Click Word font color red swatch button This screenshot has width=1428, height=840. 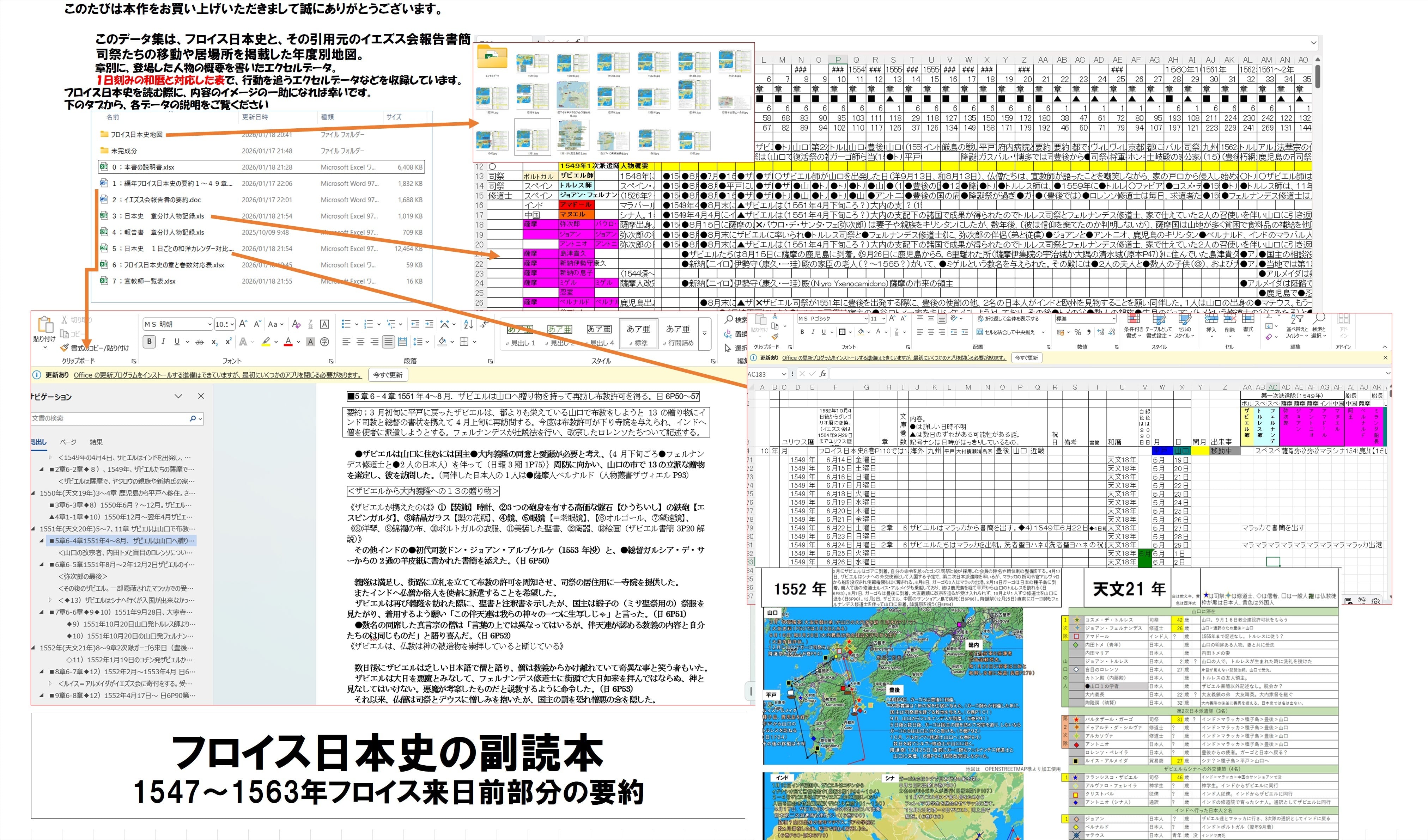(x=288, y=342)
